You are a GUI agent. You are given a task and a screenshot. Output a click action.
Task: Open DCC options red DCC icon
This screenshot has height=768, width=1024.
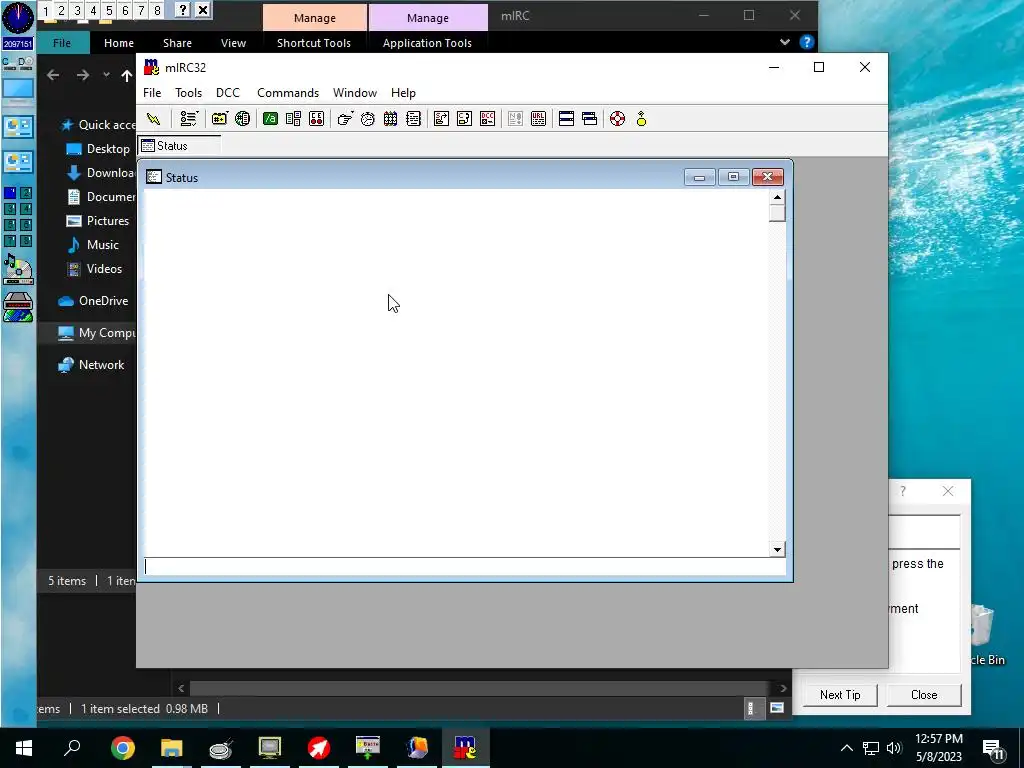point(487,119)
